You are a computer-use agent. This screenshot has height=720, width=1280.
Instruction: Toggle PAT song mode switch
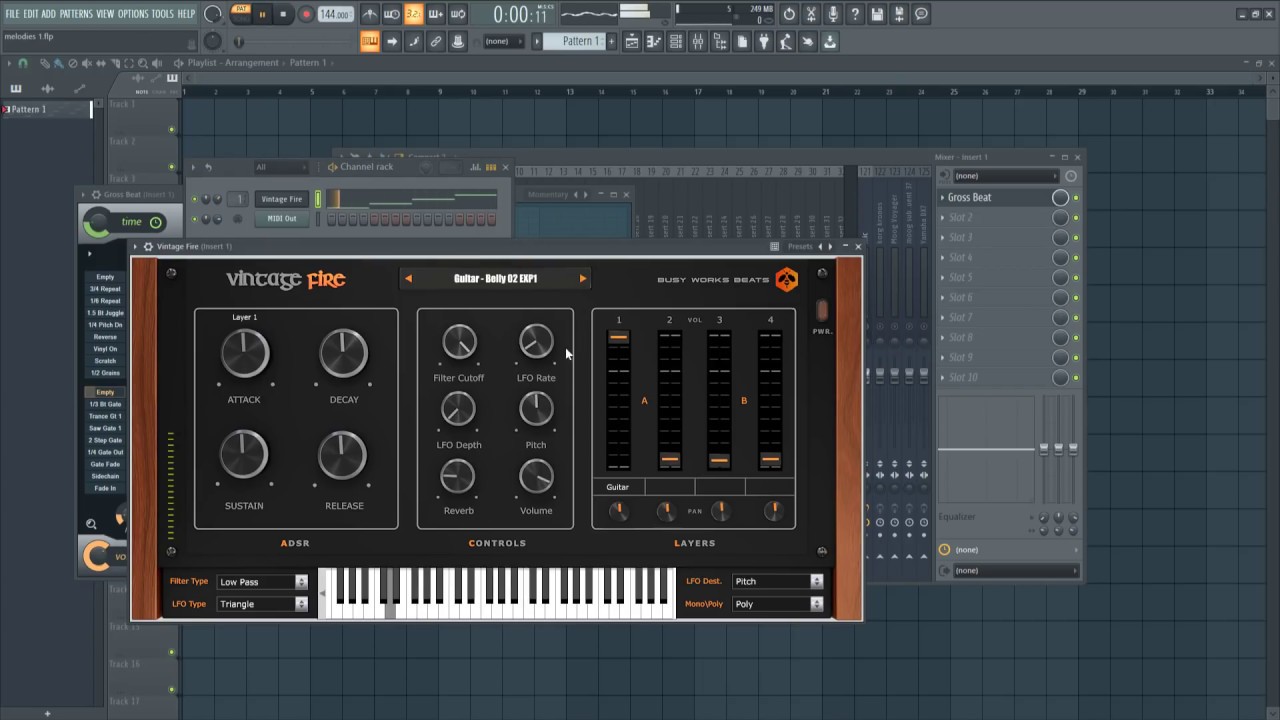click(x=241, y=14)
